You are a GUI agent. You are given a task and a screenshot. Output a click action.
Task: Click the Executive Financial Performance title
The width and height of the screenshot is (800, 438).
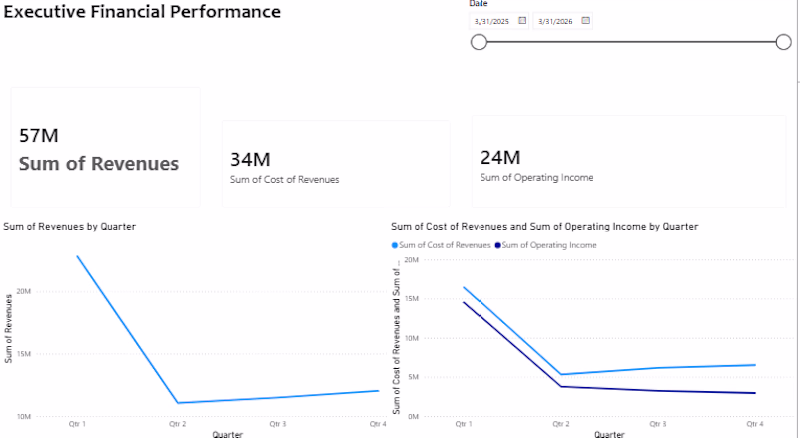142,11
